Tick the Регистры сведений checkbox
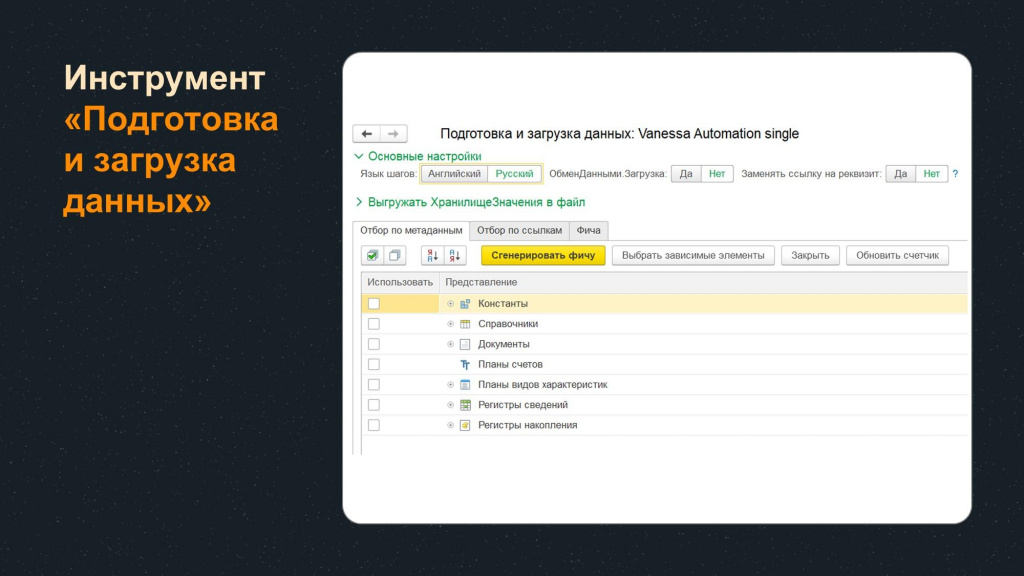 (374, 405)
